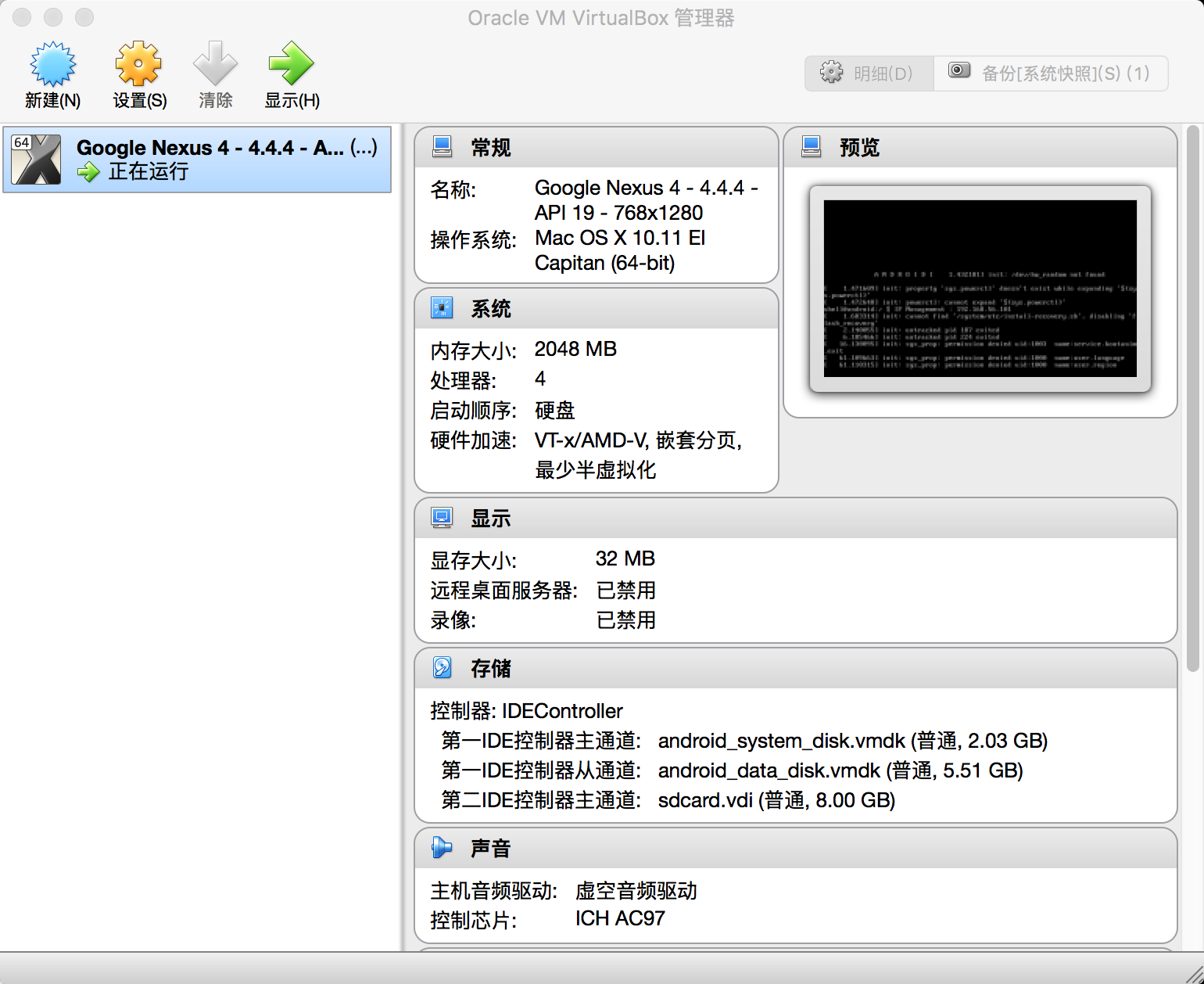Click the camera icon in the Snapshots button

coord(959,71)
